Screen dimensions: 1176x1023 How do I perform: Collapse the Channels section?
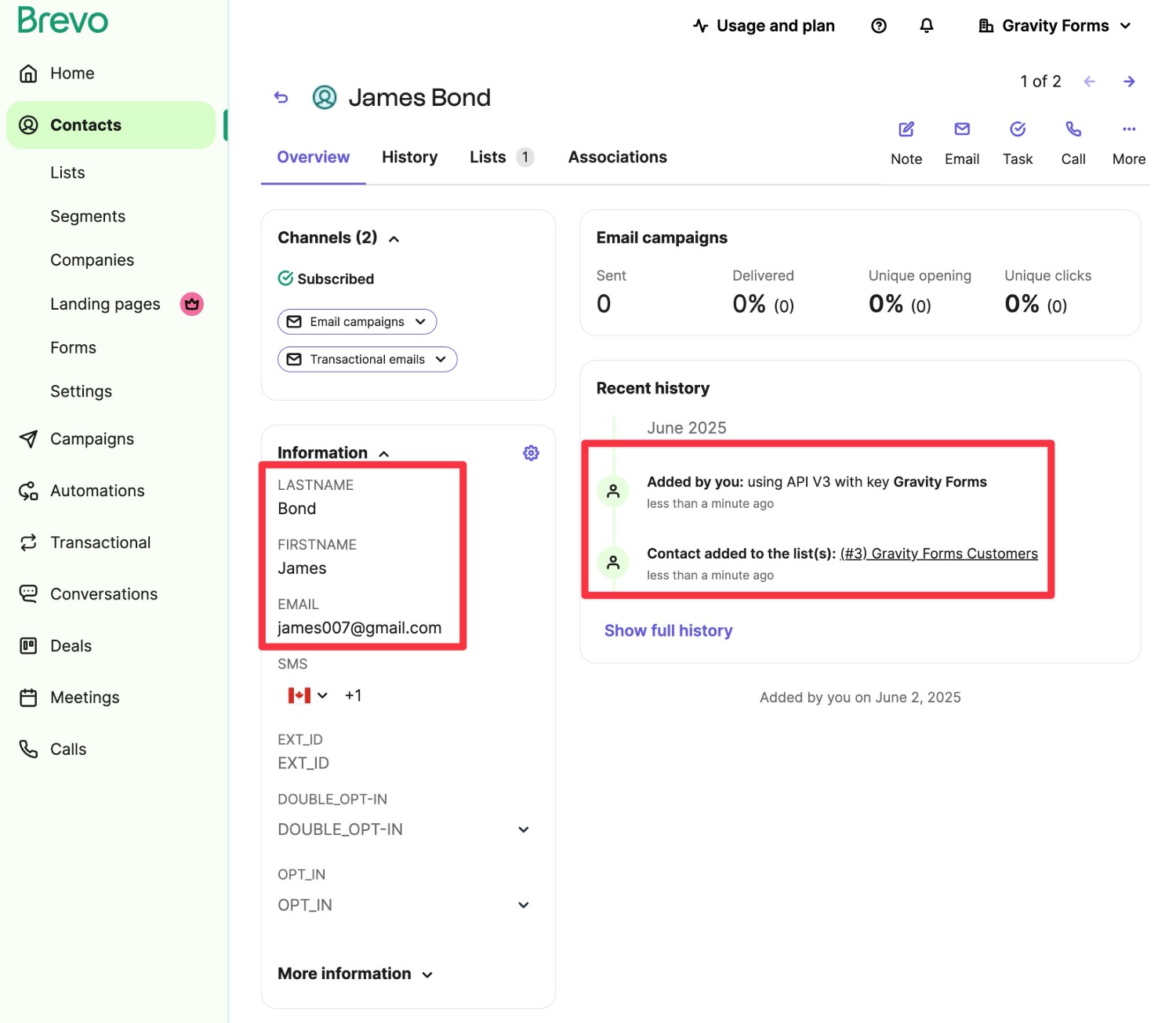point(394,238)
